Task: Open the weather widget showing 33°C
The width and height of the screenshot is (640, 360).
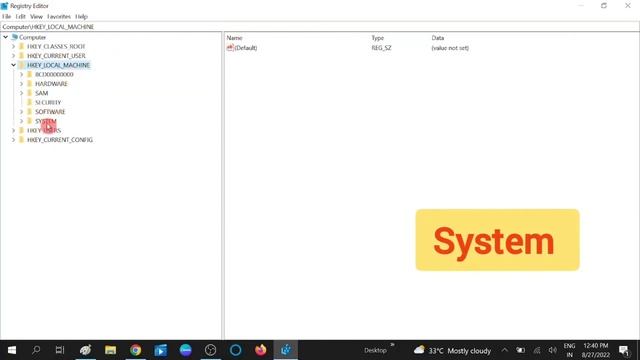Action: pos(452,351)
